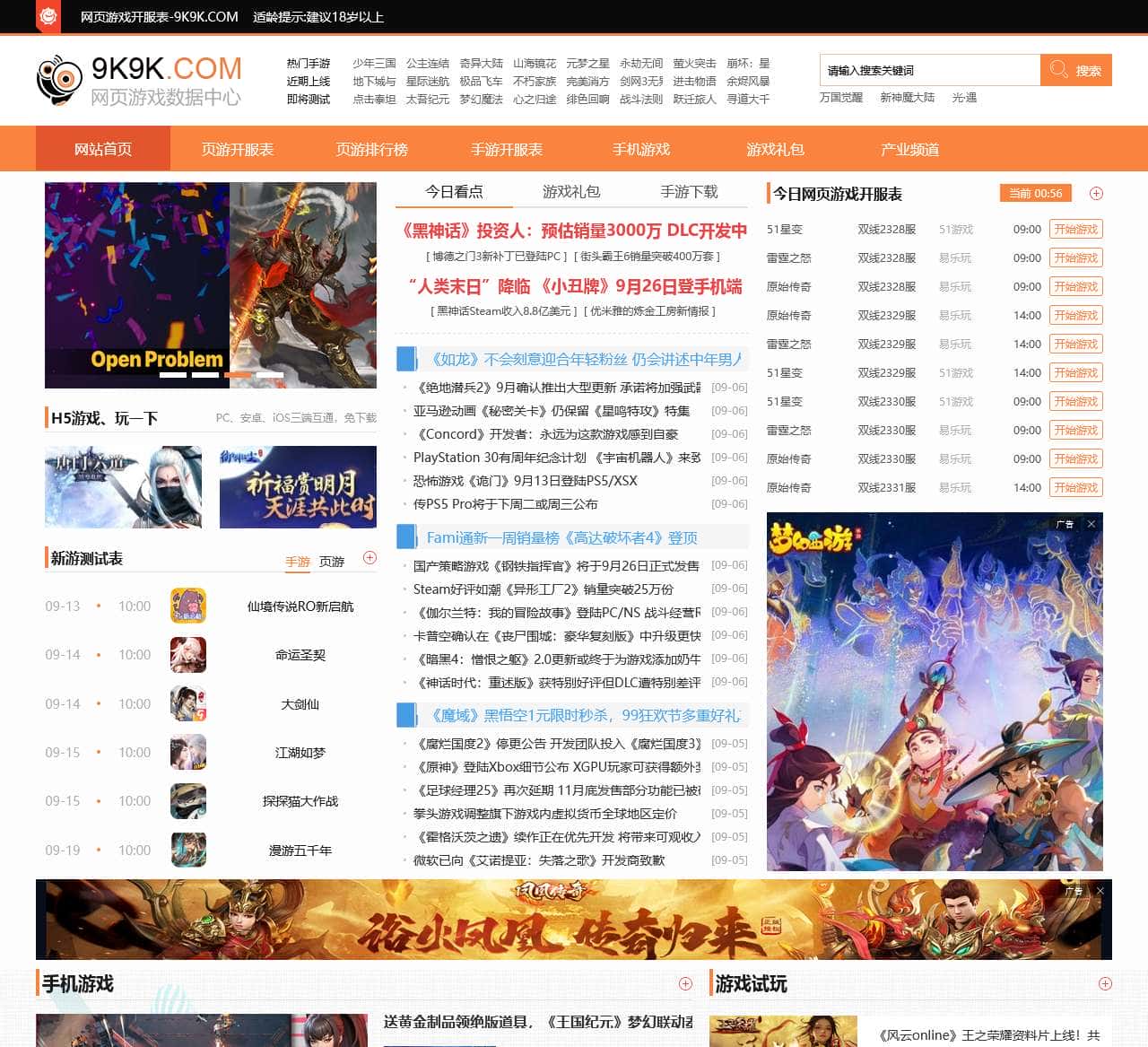
Task: Click 仙境传说RO新启航 game icon
Action: [x=188, y=606]
